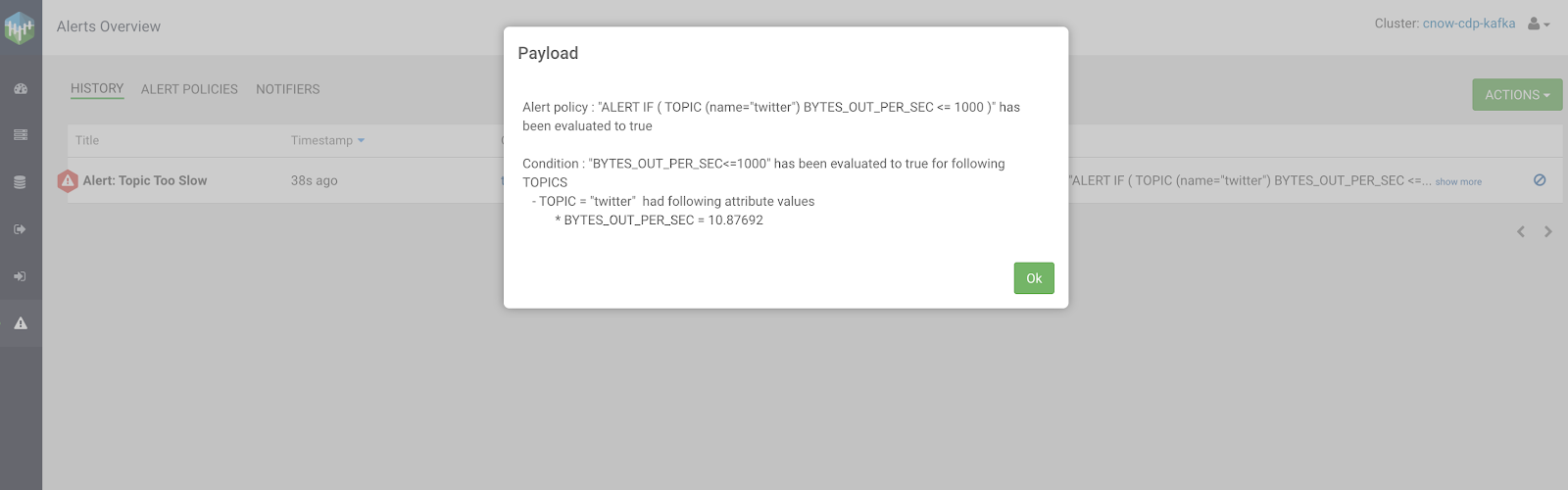Toggle Timestamp column sort arrow
Viewport: 1568px width, 490px height.
[361, 141]
